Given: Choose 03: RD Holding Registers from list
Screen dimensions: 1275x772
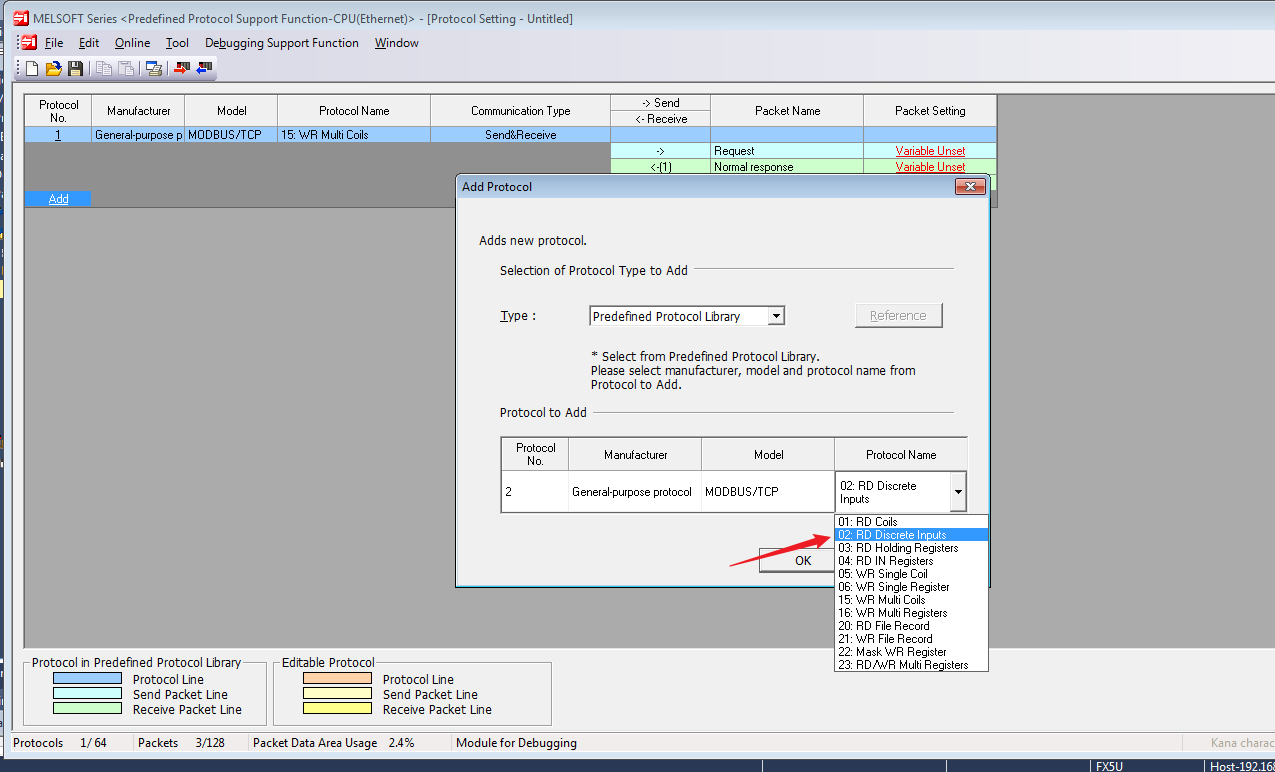Looking at the screenshot, I should [x=898, y=548].
